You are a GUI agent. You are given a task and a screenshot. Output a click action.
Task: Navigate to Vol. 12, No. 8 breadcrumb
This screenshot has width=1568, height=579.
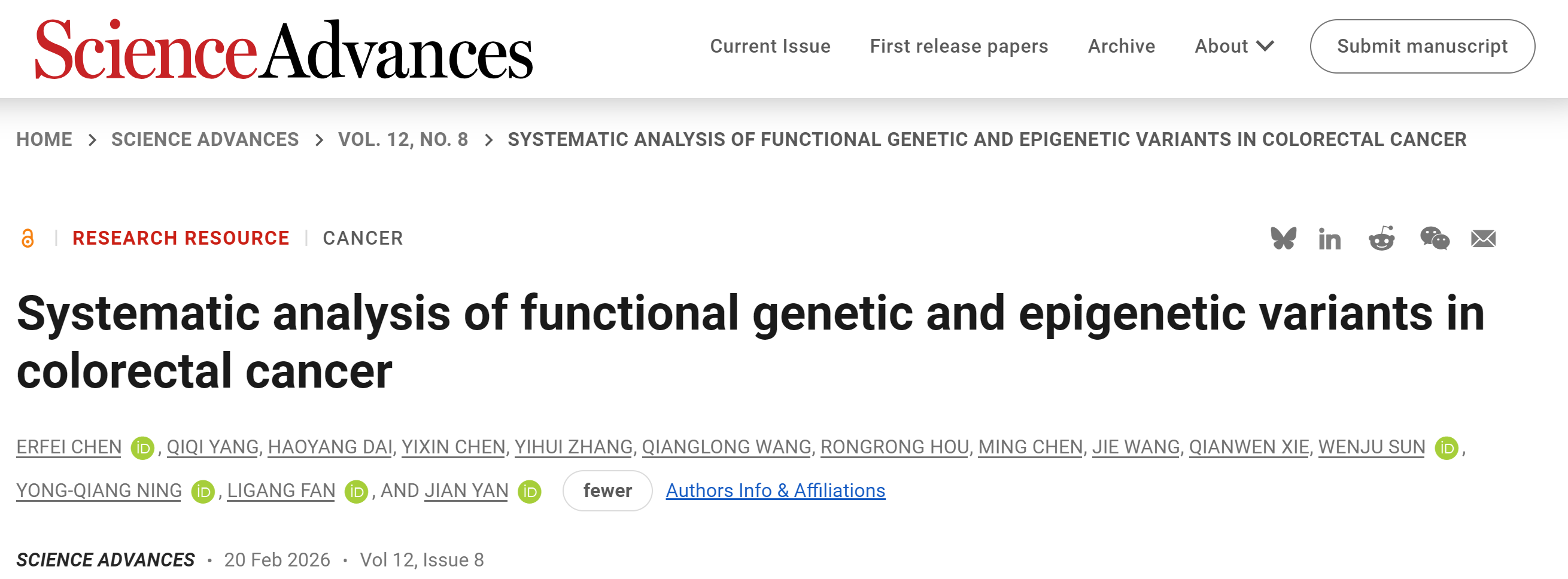[x=403, y=139]
